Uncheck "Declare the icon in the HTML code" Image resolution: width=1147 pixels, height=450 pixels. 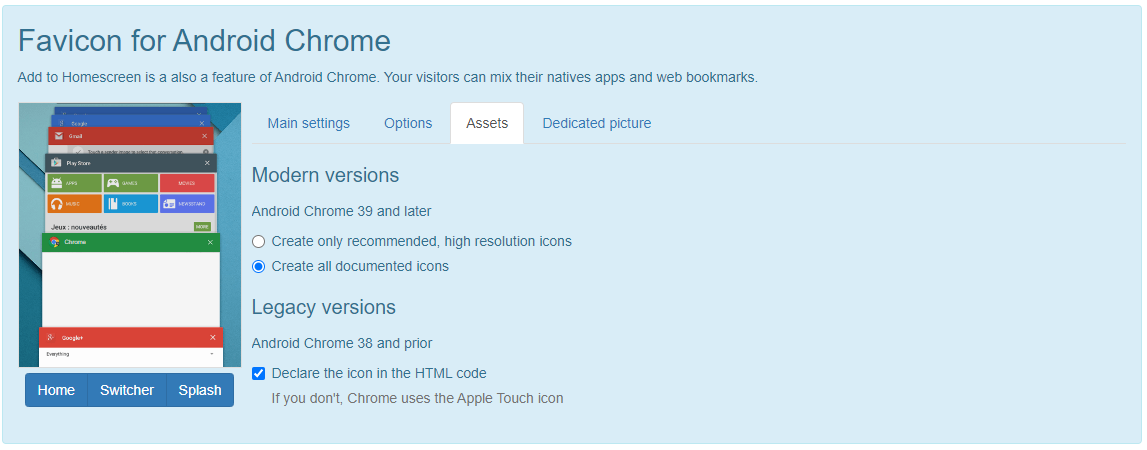coord(259,373)
